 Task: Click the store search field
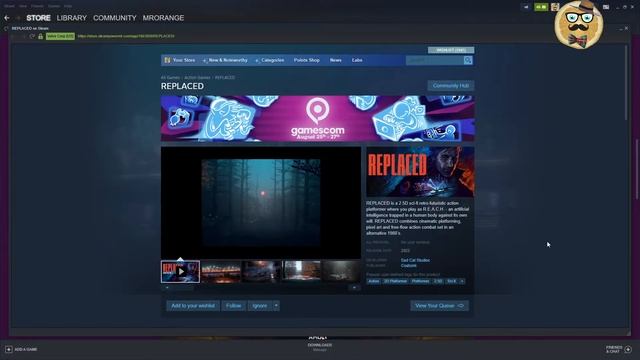[x=434, y=60]
